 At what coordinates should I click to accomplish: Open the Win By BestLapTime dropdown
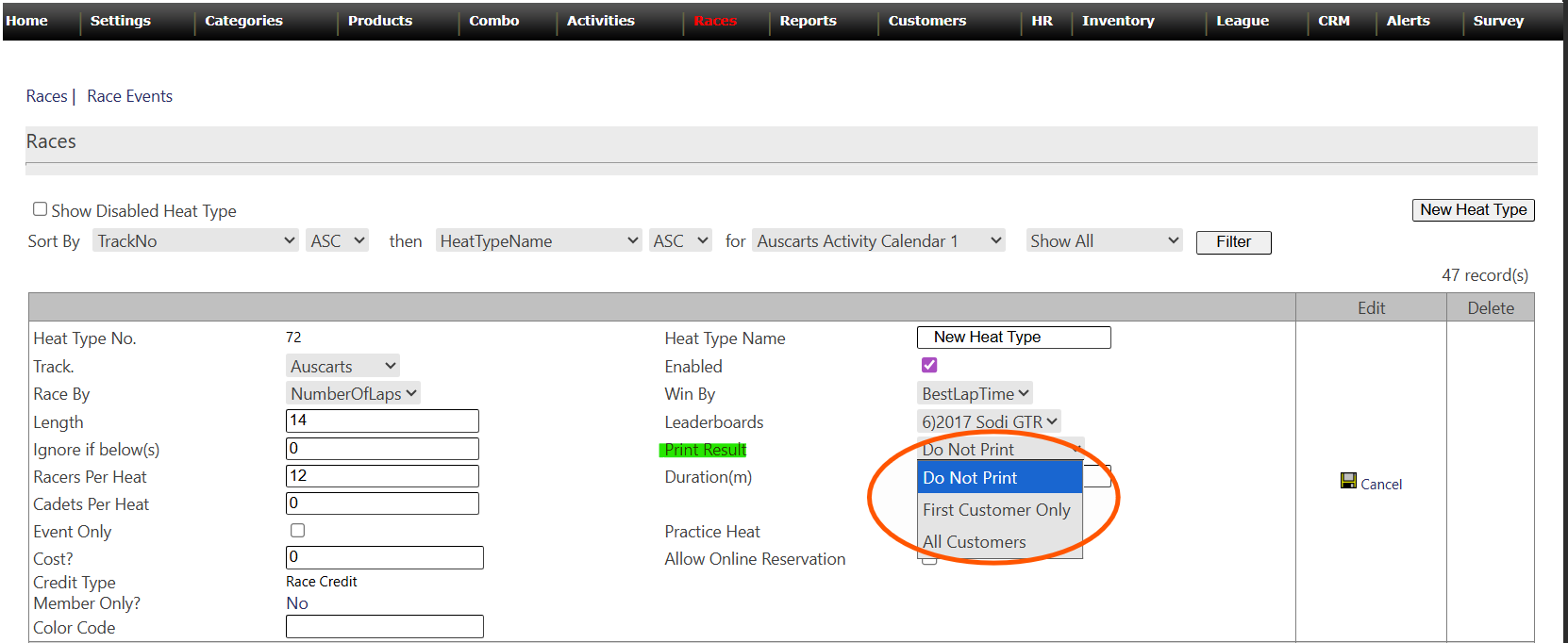tap(975, 394)
